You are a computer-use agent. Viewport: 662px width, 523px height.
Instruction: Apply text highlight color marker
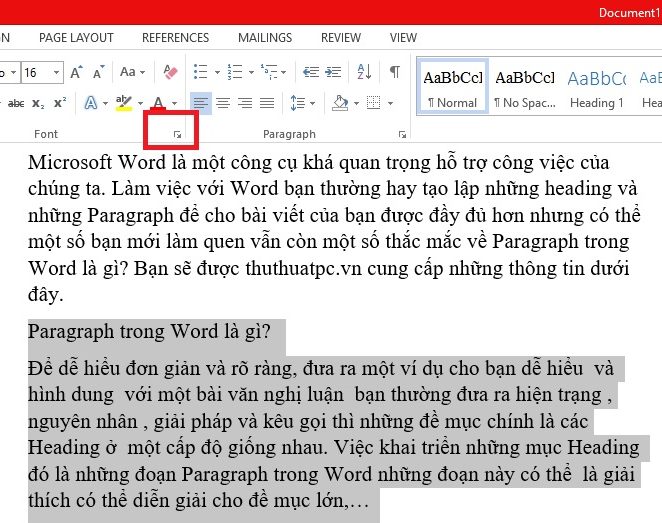tap(124, 103)
